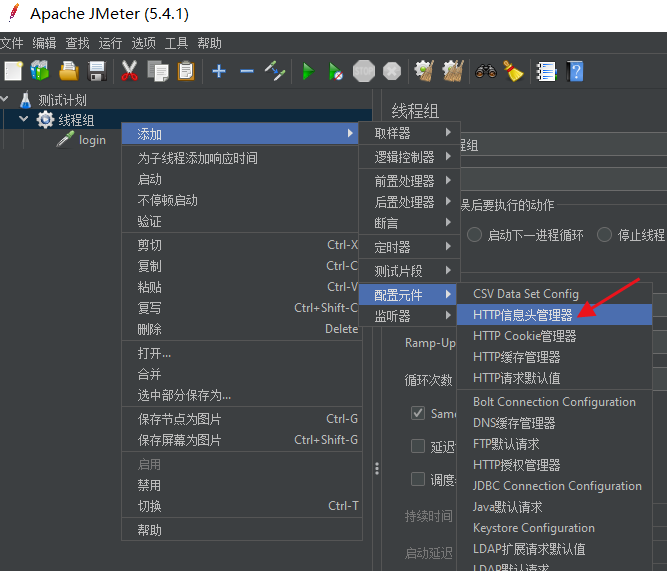
Task: Click the Open file folder icon
Action: point(69,71)
